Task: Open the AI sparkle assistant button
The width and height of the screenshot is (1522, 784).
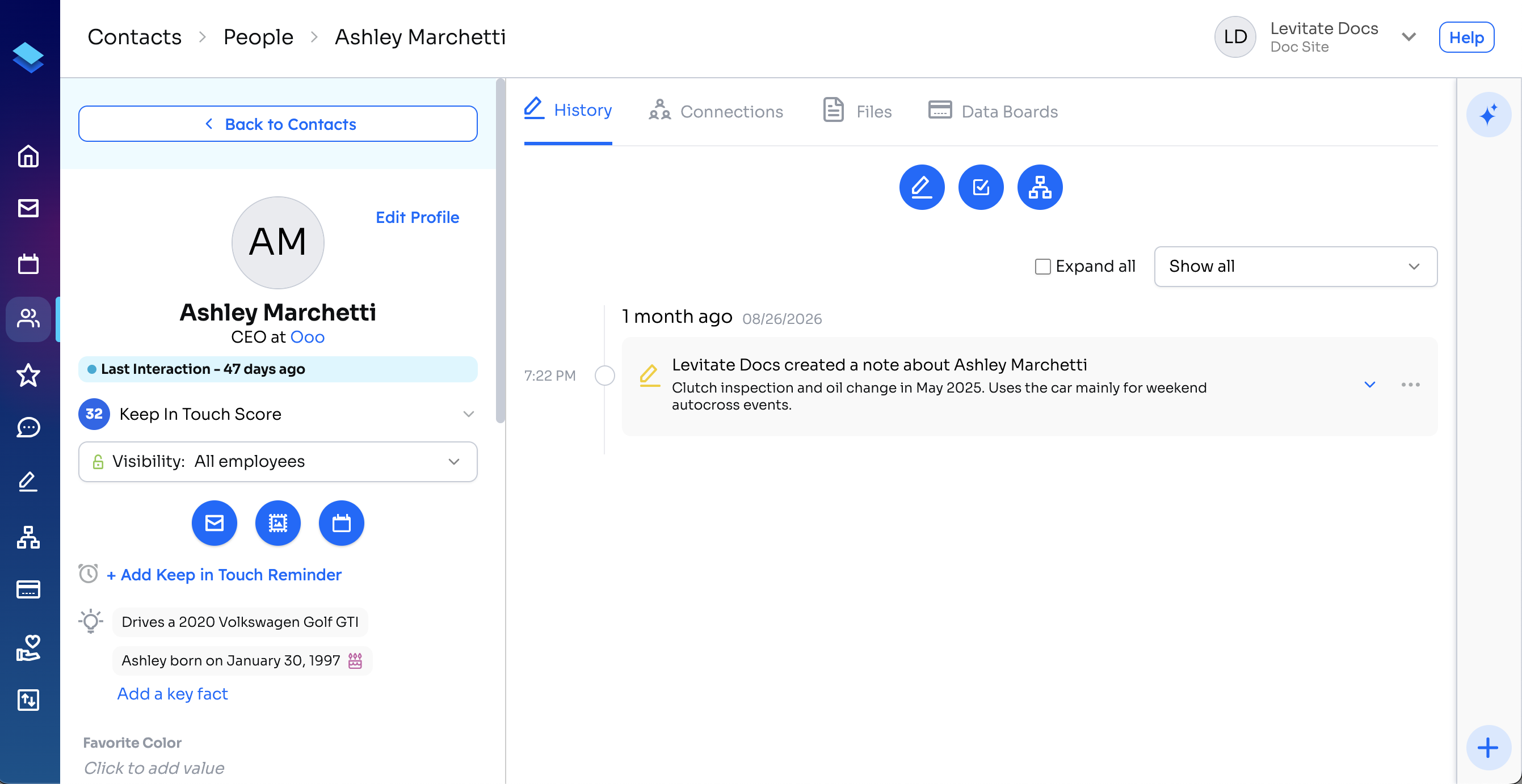Action: click(1489, 115)
